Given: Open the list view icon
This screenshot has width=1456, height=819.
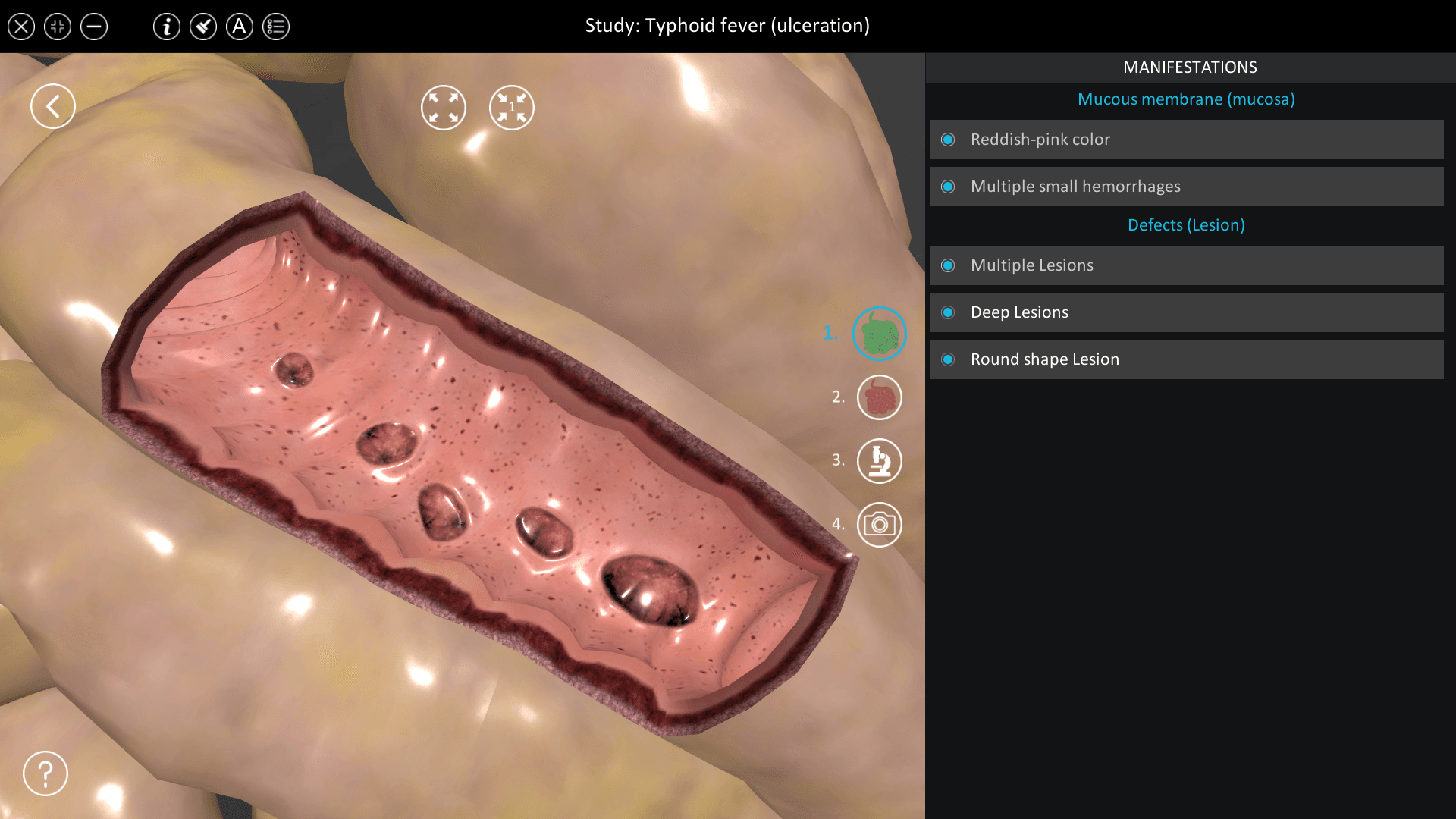Looking at the screenshot, I should point(276,27).
